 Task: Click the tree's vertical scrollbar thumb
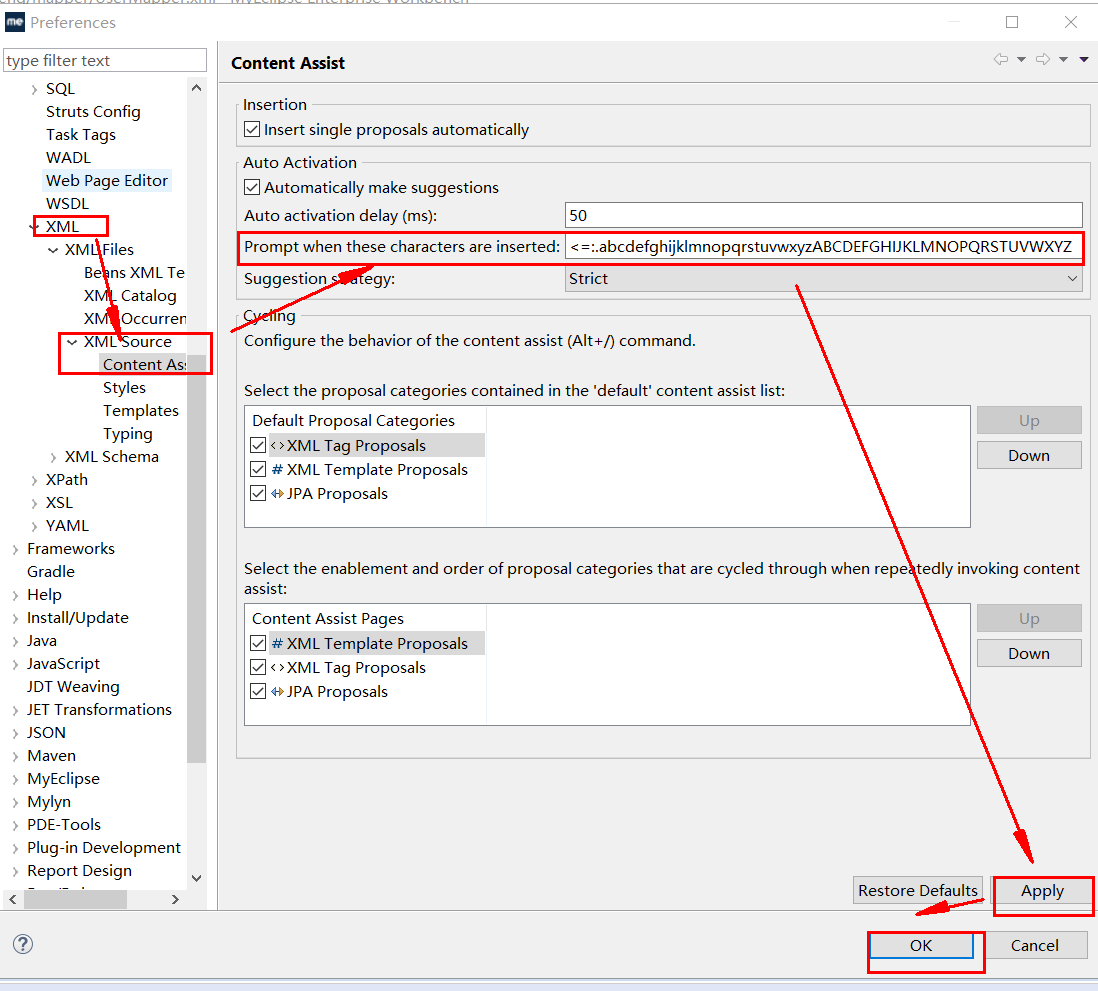click(x=197, y=559)
